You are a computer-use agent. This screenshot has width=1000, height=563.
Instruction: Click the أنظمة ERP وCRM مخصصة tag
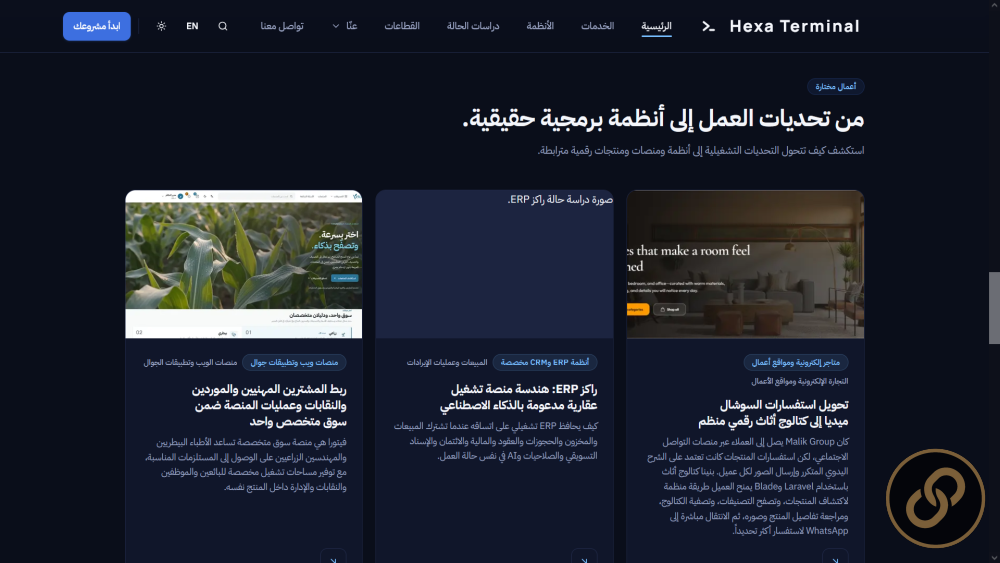545,362
